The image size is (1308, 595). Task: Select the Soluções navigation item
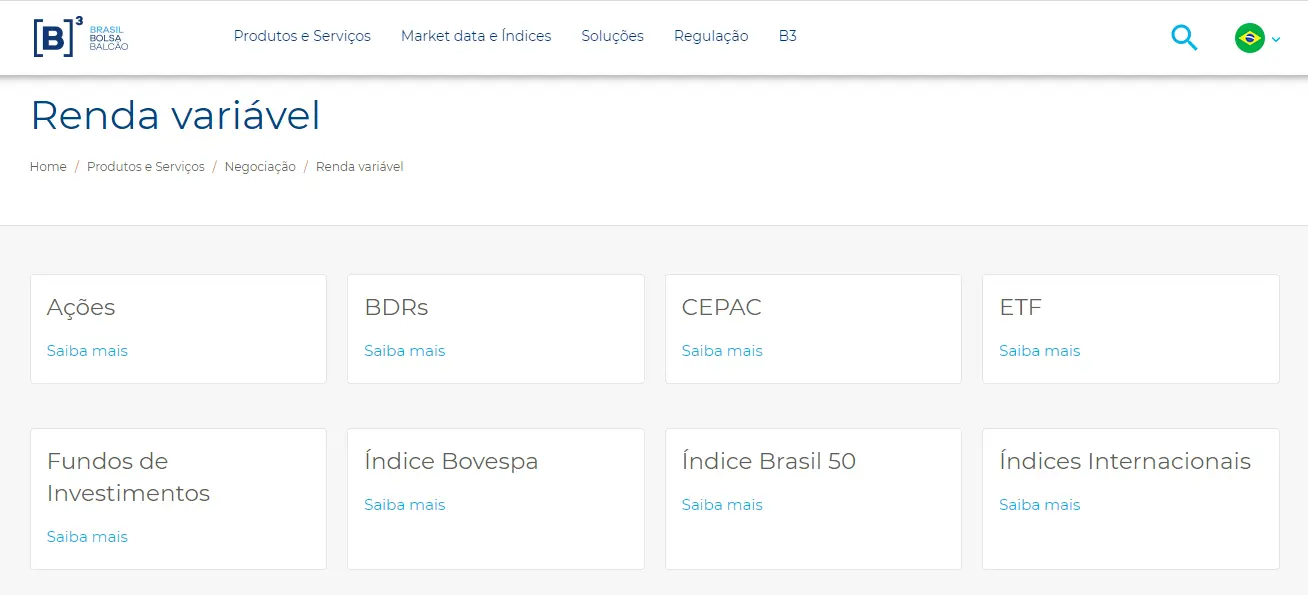612,36
